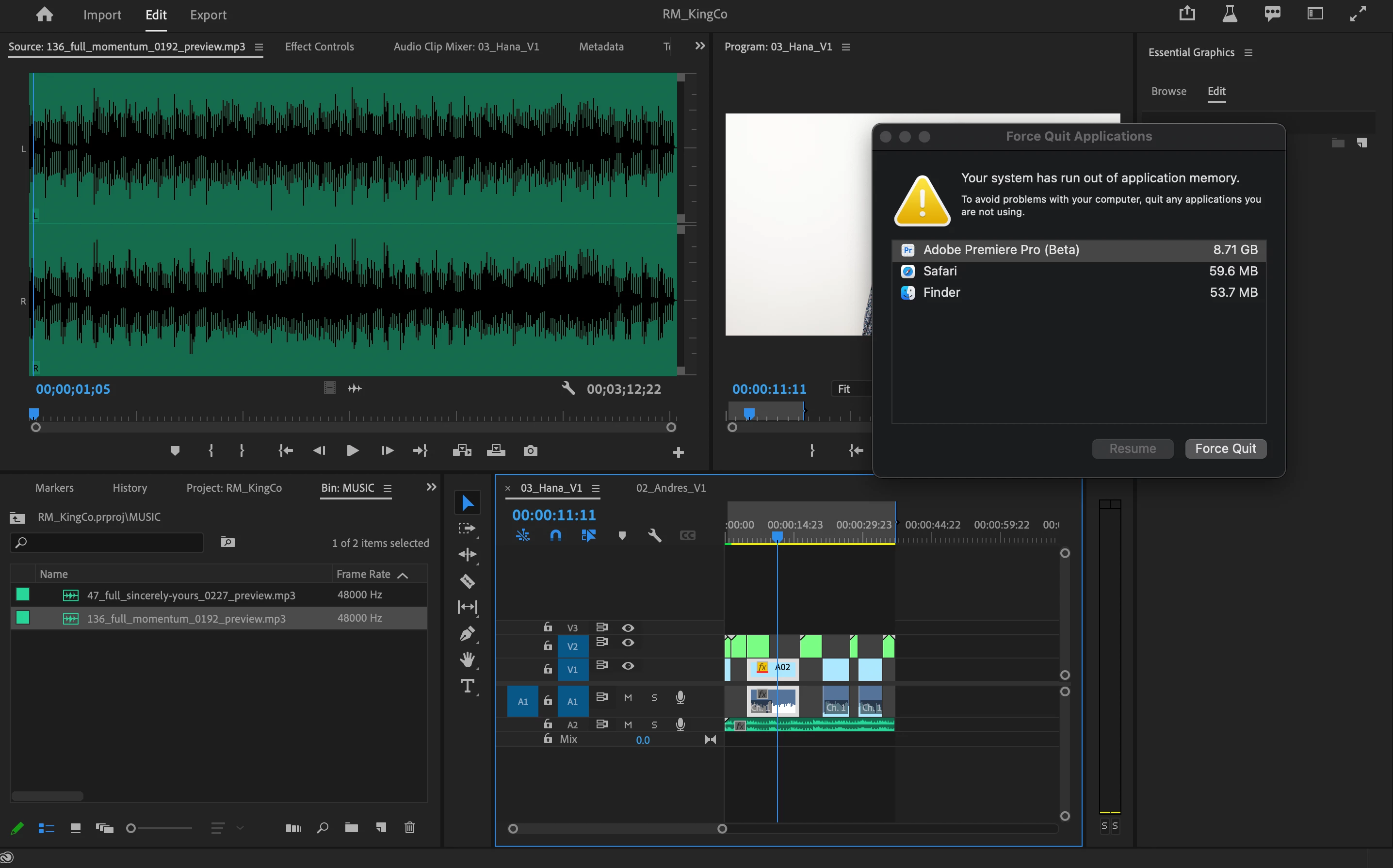
Task: Select the Hand tool
Action: (x=467, y=659)
